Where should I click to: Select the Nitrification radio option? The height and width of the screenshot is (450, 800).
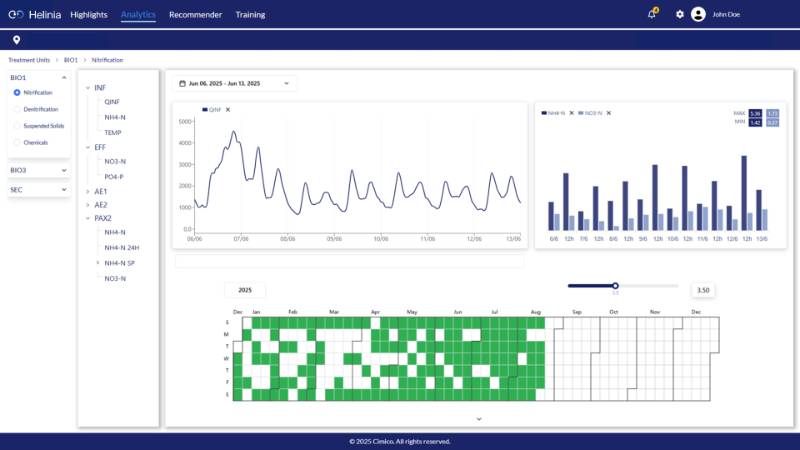(17, 92)
